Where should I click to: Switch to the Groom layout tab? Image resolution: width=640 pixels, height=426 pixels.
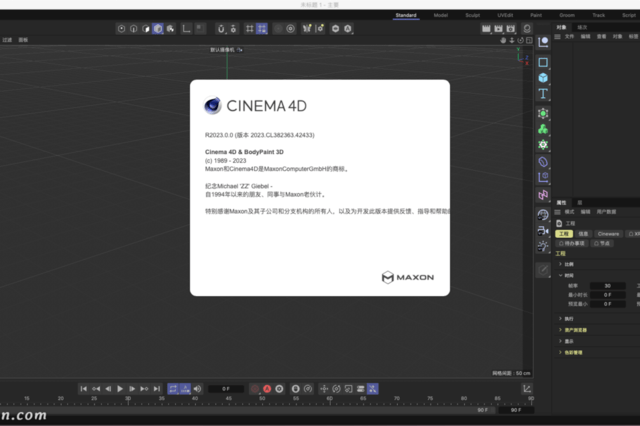[x=567, y=15]
